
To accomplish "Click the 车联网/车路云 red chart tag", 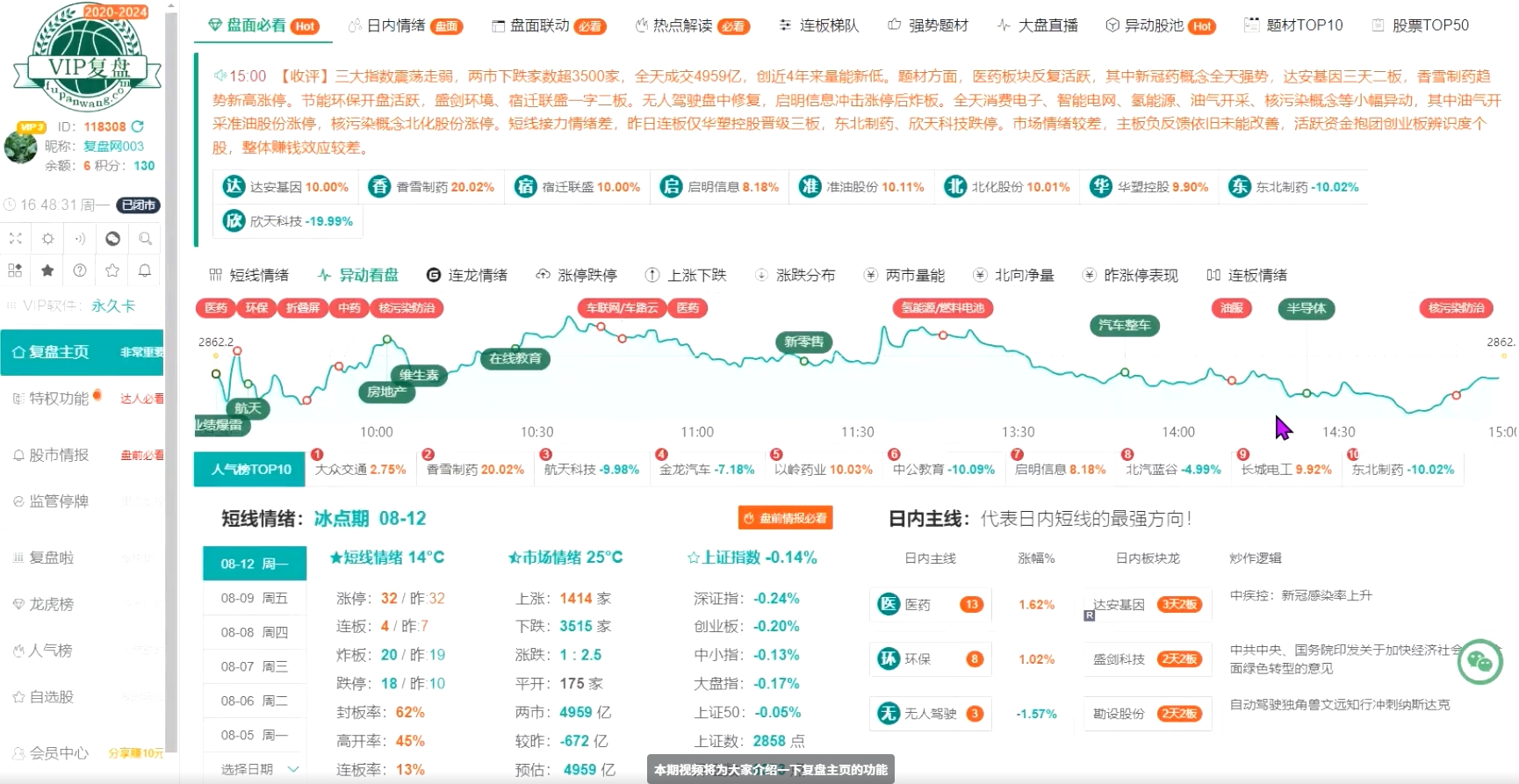I will click(x=622, y=308).
